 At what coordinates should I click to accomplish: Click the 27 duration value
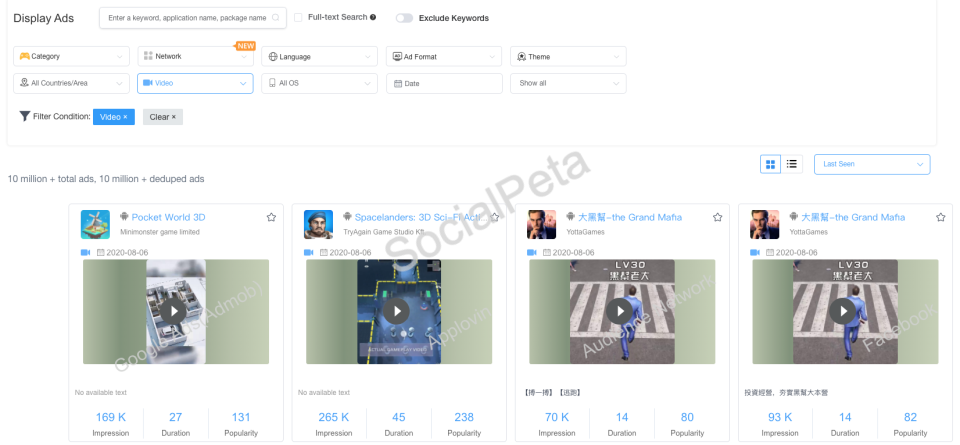point(176,417)
